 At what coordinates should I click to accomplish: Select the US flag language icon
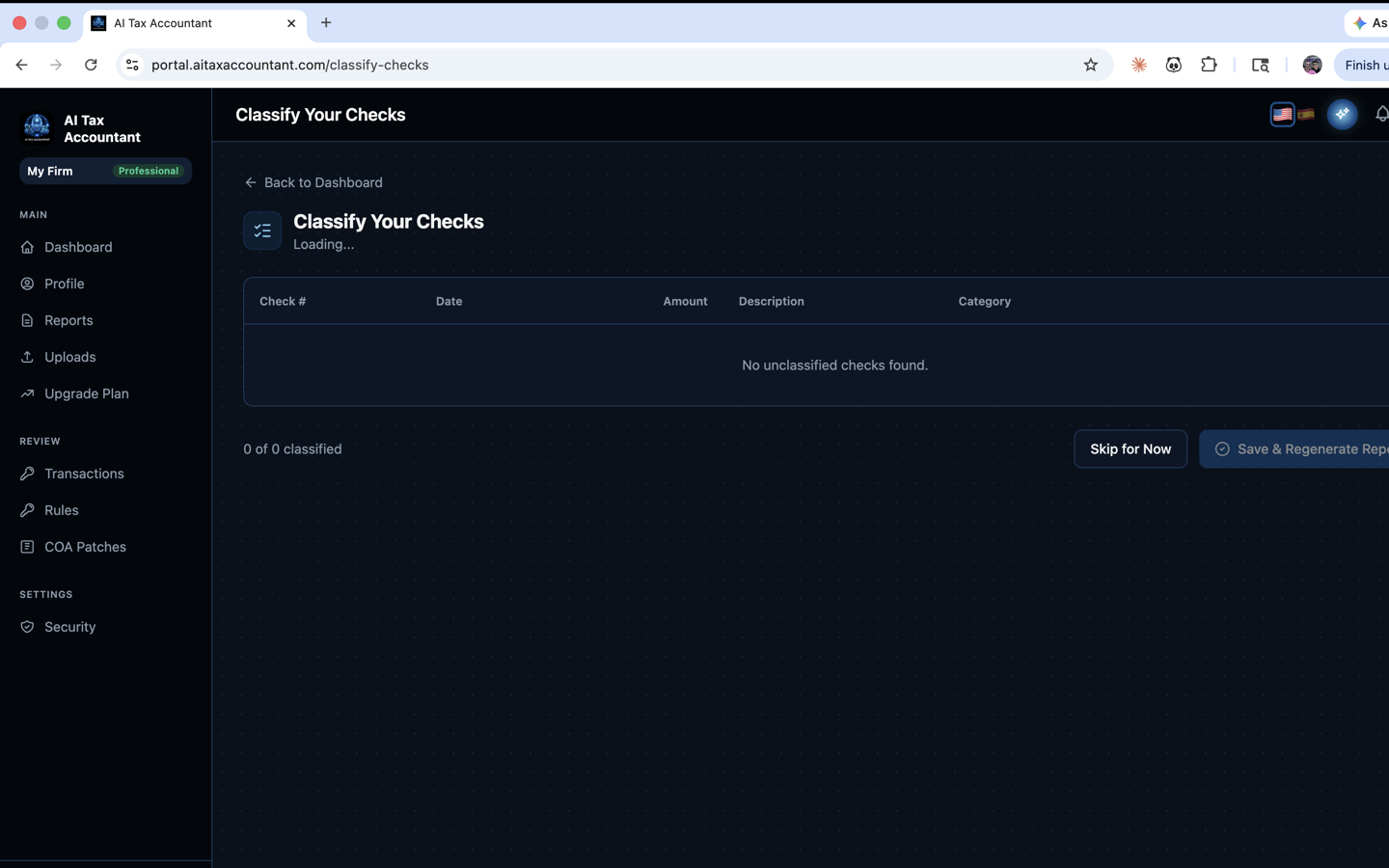click(1282, 114)
